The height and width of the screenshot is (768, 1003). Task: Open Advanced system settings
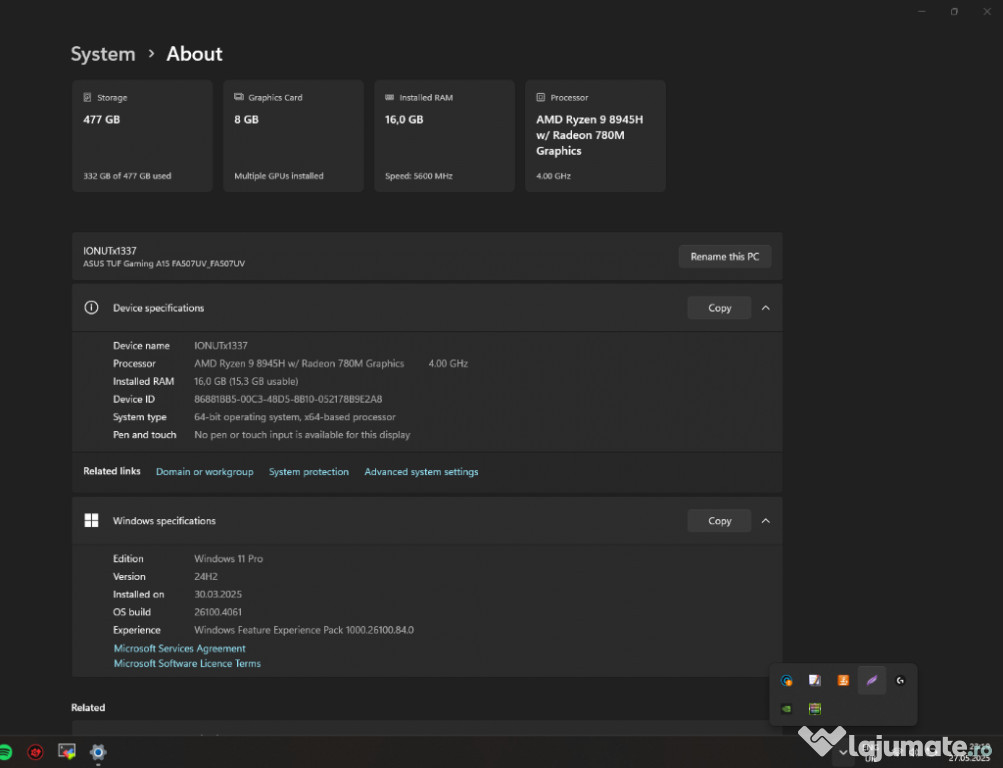(422, 471)
